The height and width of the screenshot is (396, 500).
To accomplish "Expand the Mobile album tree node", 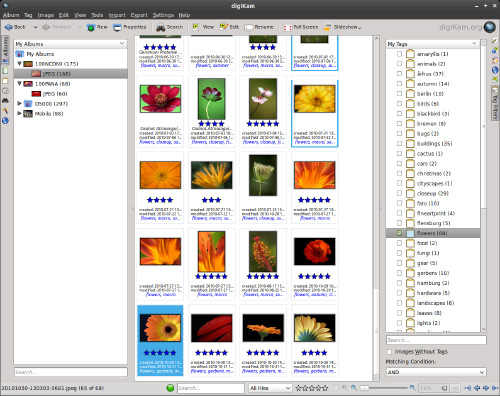I will point(19,113).
